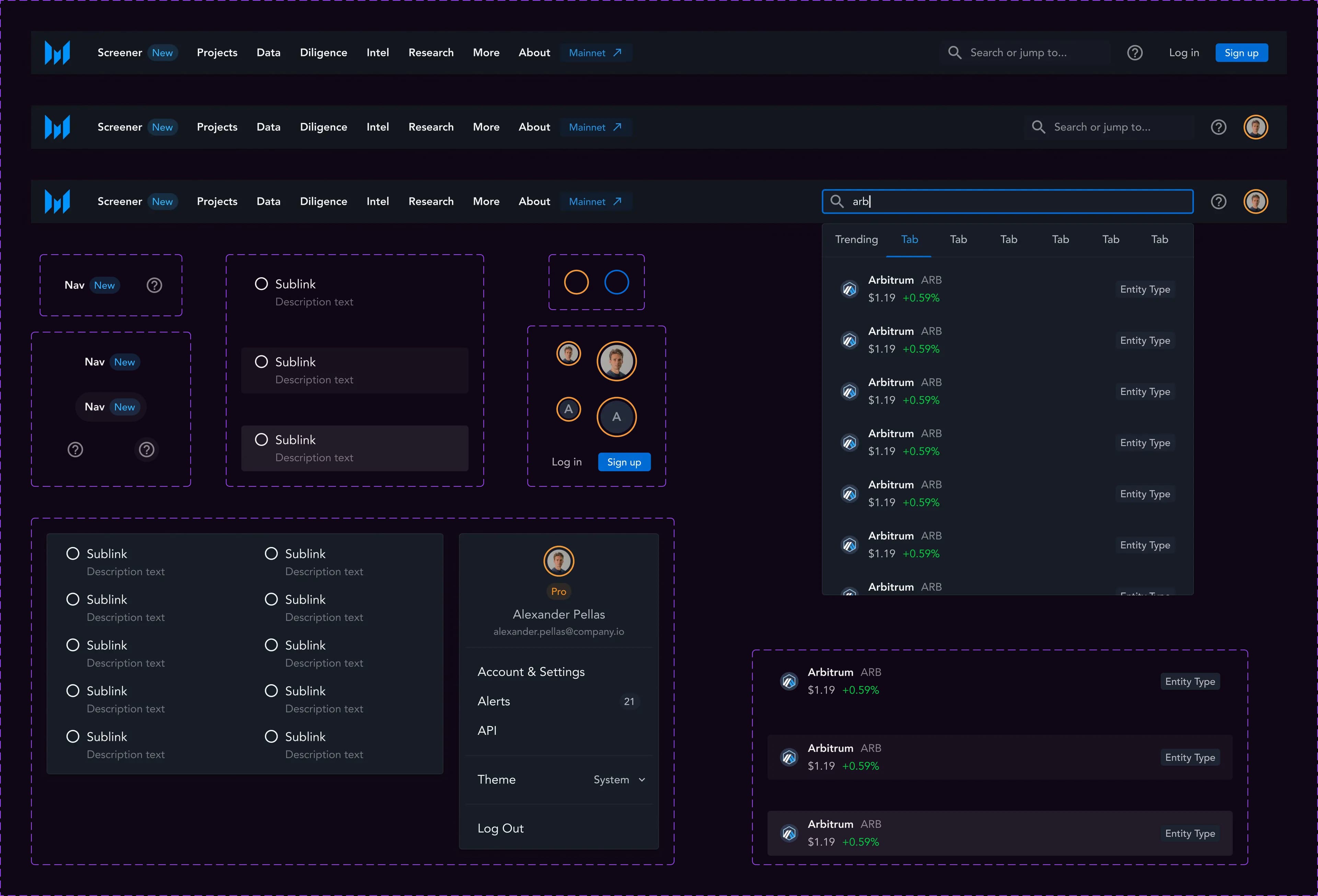Open Research in the nav bar with Sign up
Viewport: 1318px width, 896px height.
(431, 53)
